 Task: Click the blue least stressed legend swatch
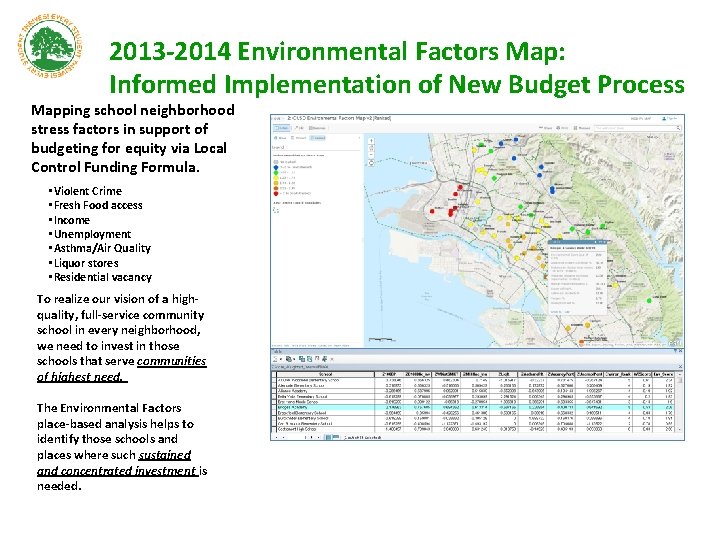click(276, 167)
